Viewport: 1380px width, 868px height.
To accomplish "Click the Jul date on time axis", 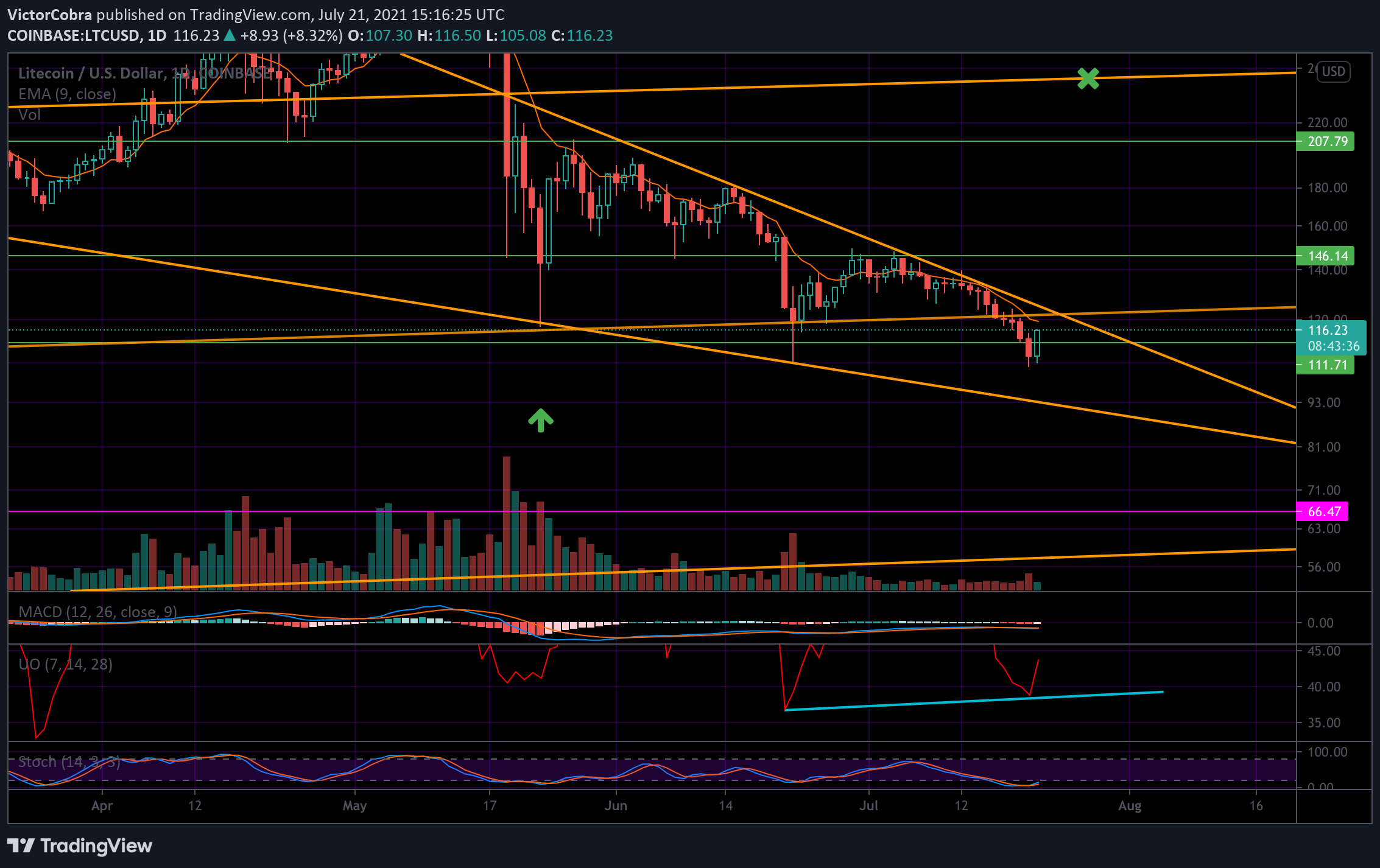I will 868,805.
